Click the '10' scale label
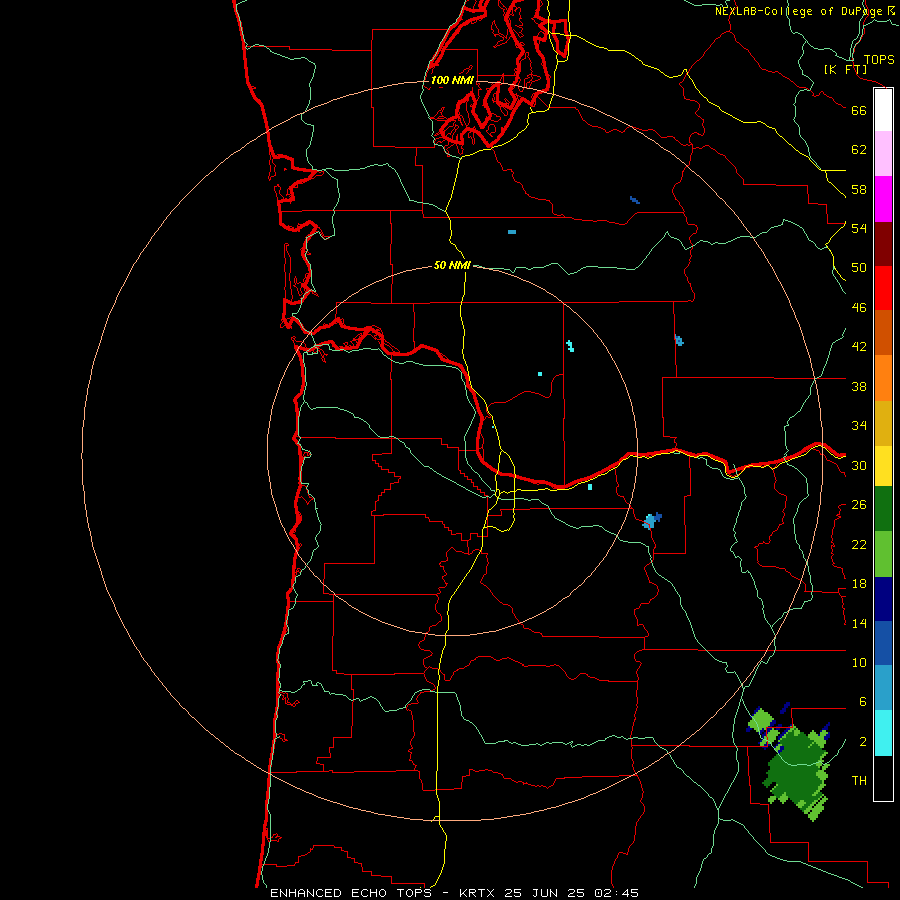 [859, 663]
